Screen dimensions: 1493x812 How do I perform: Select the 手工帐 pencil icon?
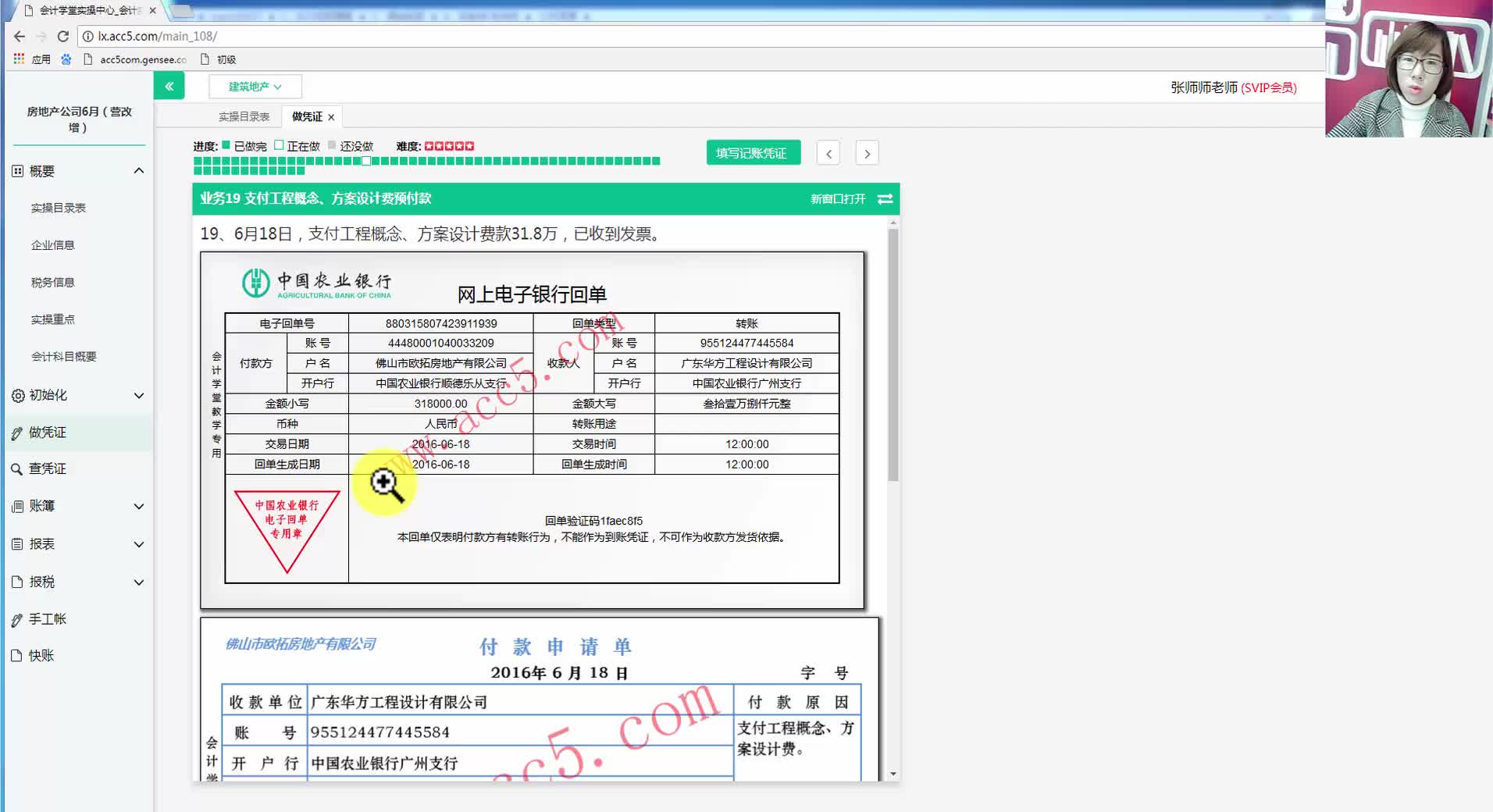tap(17, 618)
